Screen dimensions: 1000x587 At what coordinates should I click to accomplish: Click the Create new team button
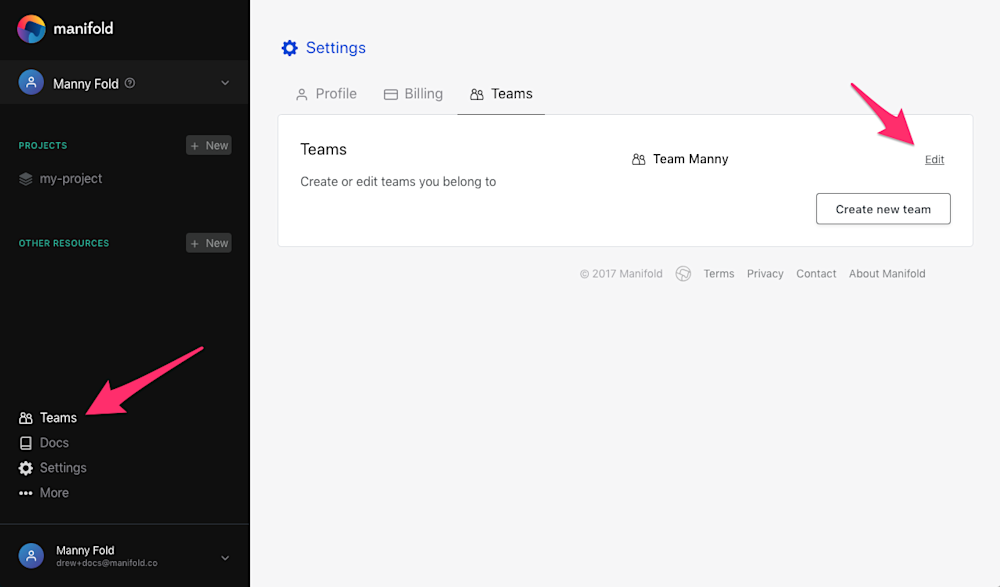click(883, 209)
